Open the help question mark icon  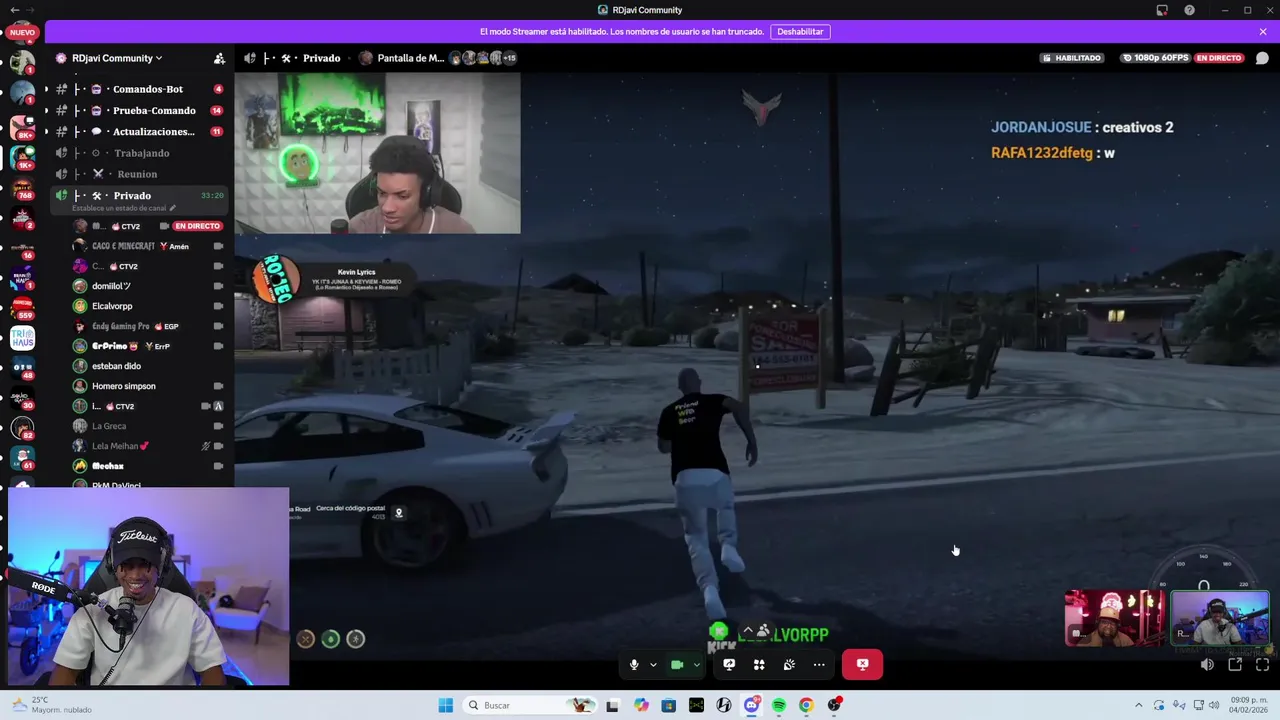click(x=1189, y=10)
